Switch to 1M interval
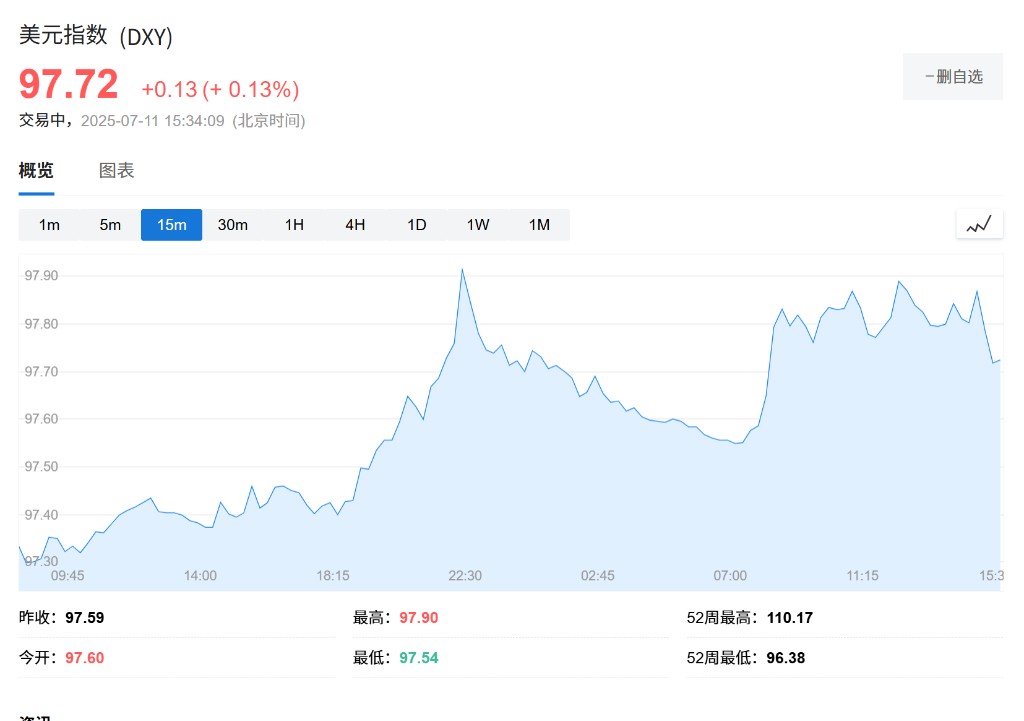 tap(539, 225)
